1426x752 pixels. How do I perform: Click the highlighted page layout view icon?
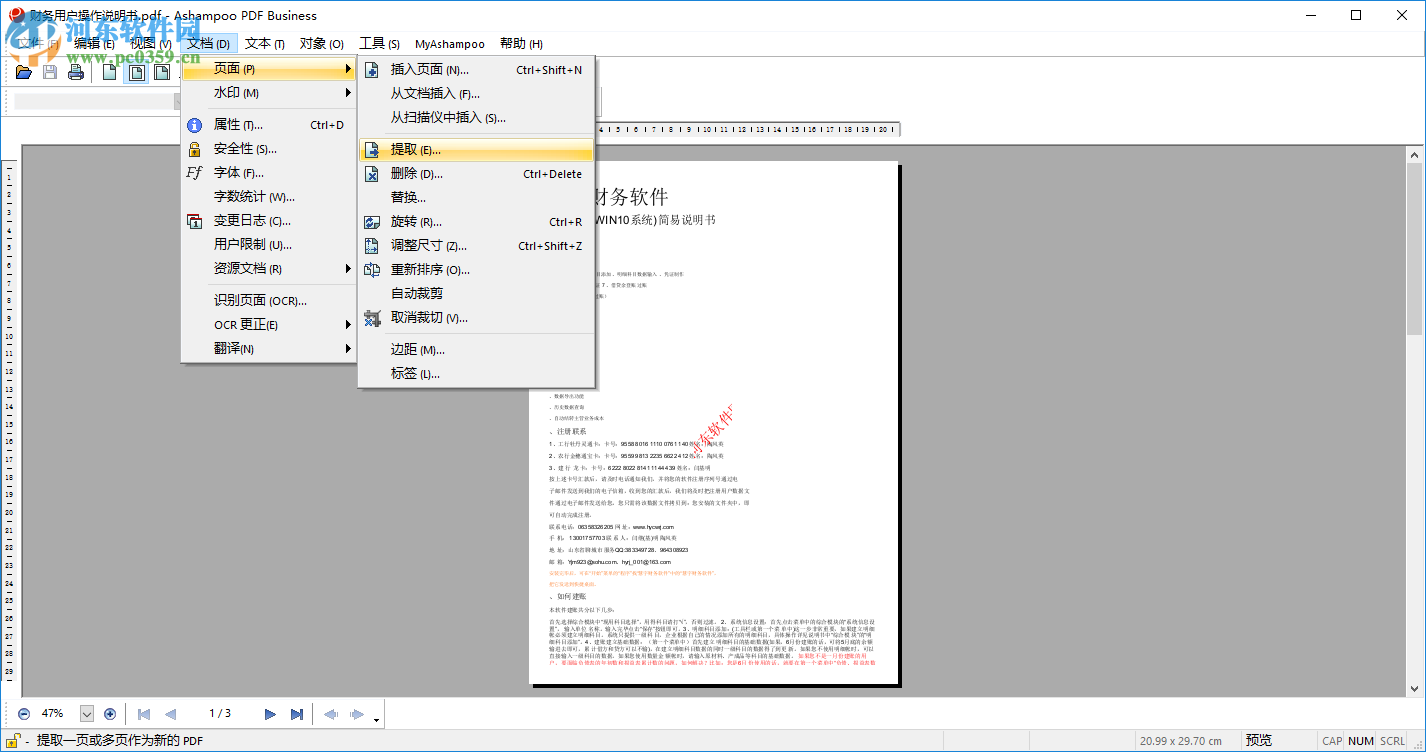(136, 72)
